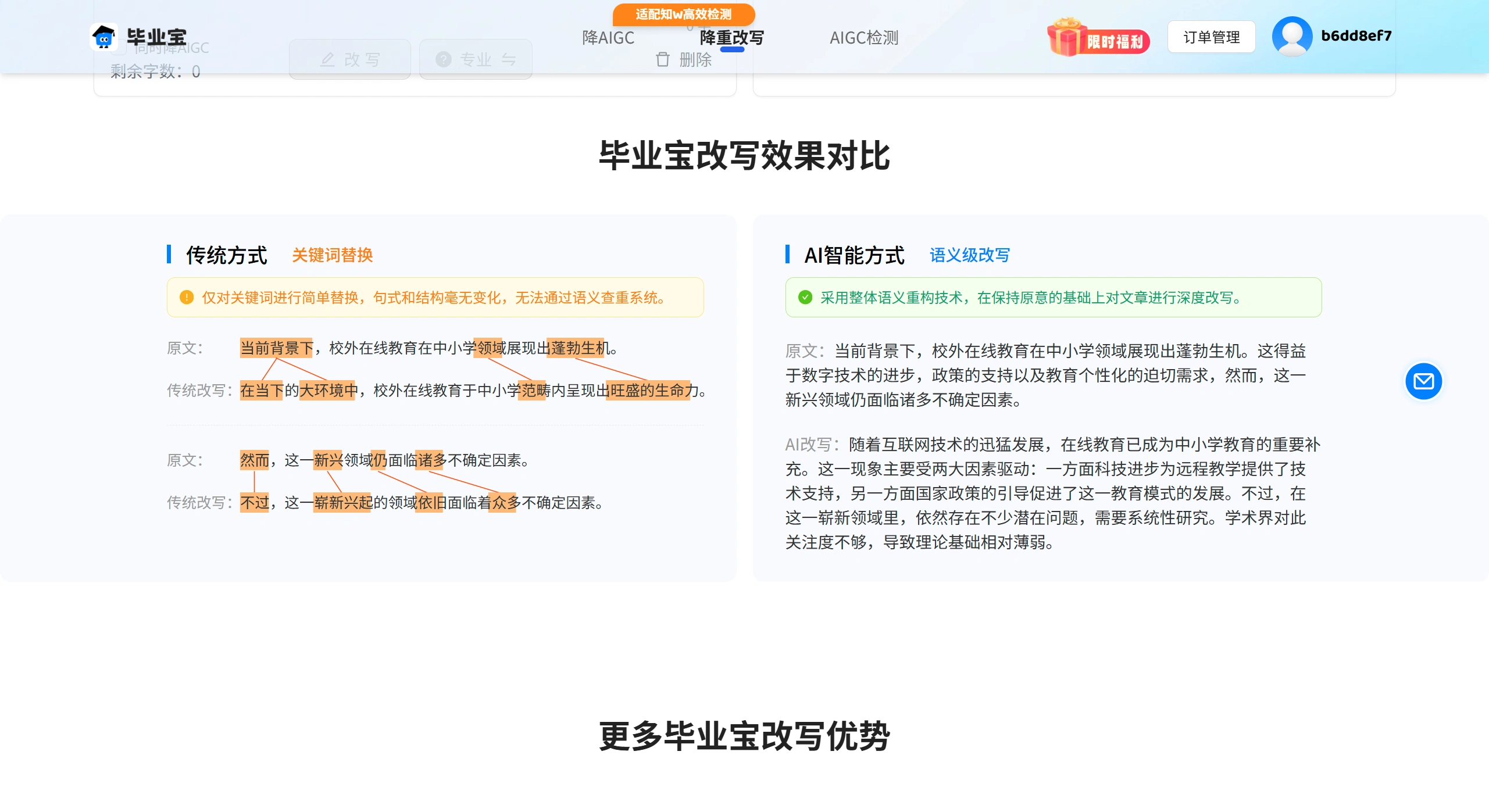Click the pencil icon in the 改写 button

click(327, 59)
